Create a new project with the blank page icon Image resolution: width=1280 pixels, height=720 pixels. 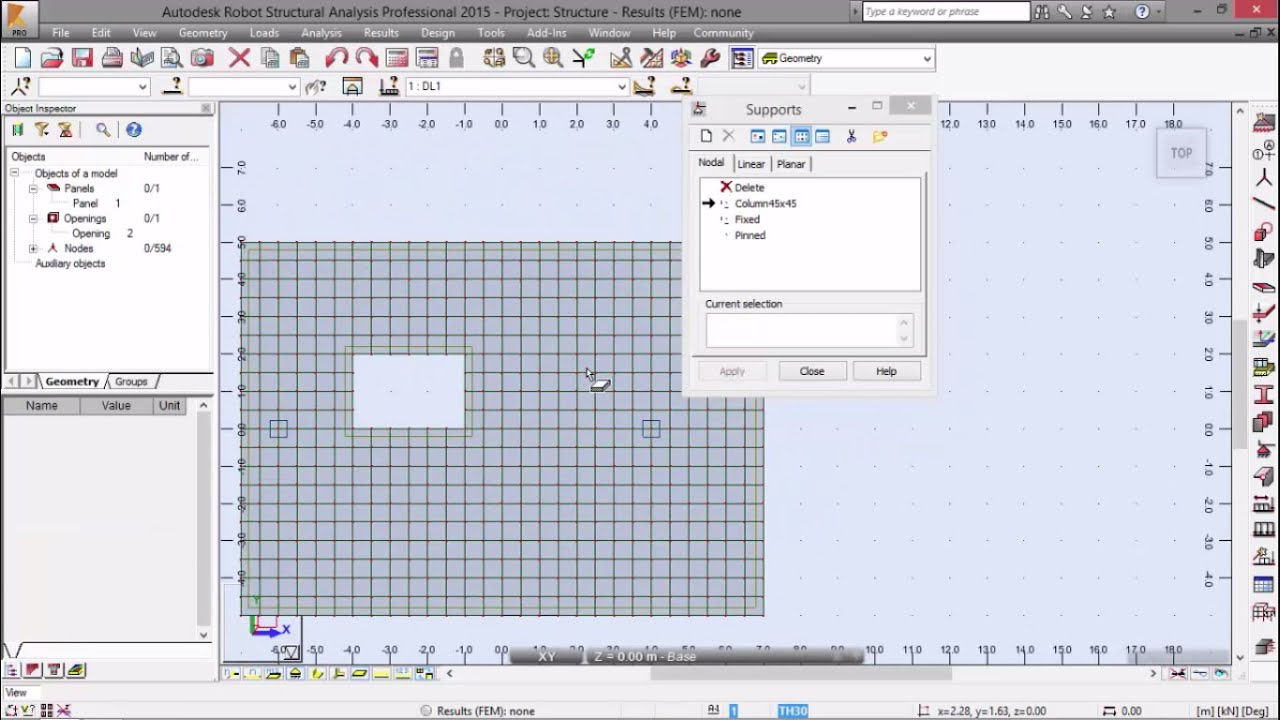[22, 58]
